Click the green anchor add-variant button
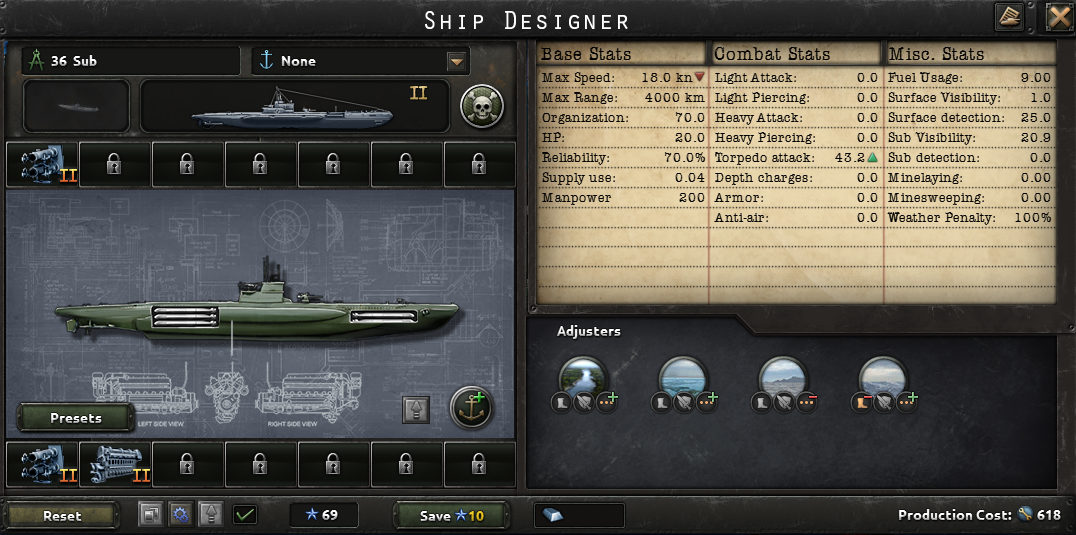The height and width of the screenshot is (535, 1076). point(471,407)
